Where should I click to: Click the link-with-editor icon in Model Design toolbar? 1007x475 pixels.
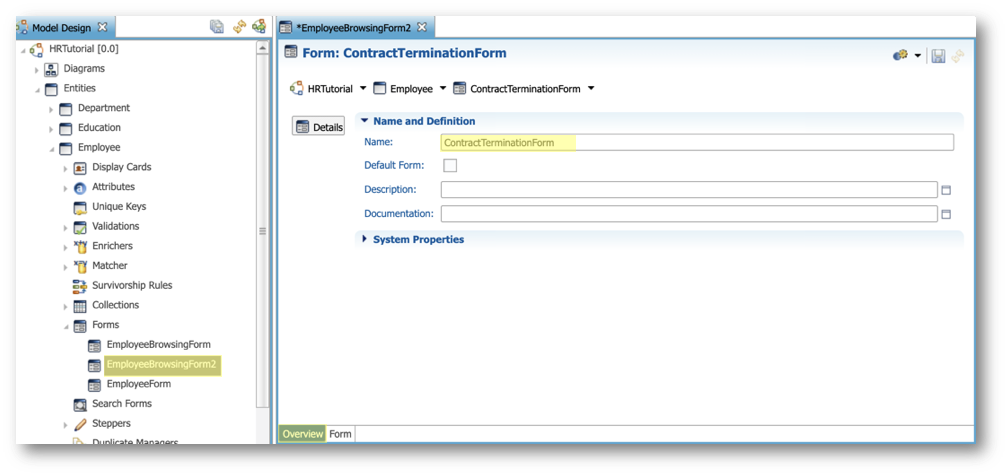click(x=240, y=26)
